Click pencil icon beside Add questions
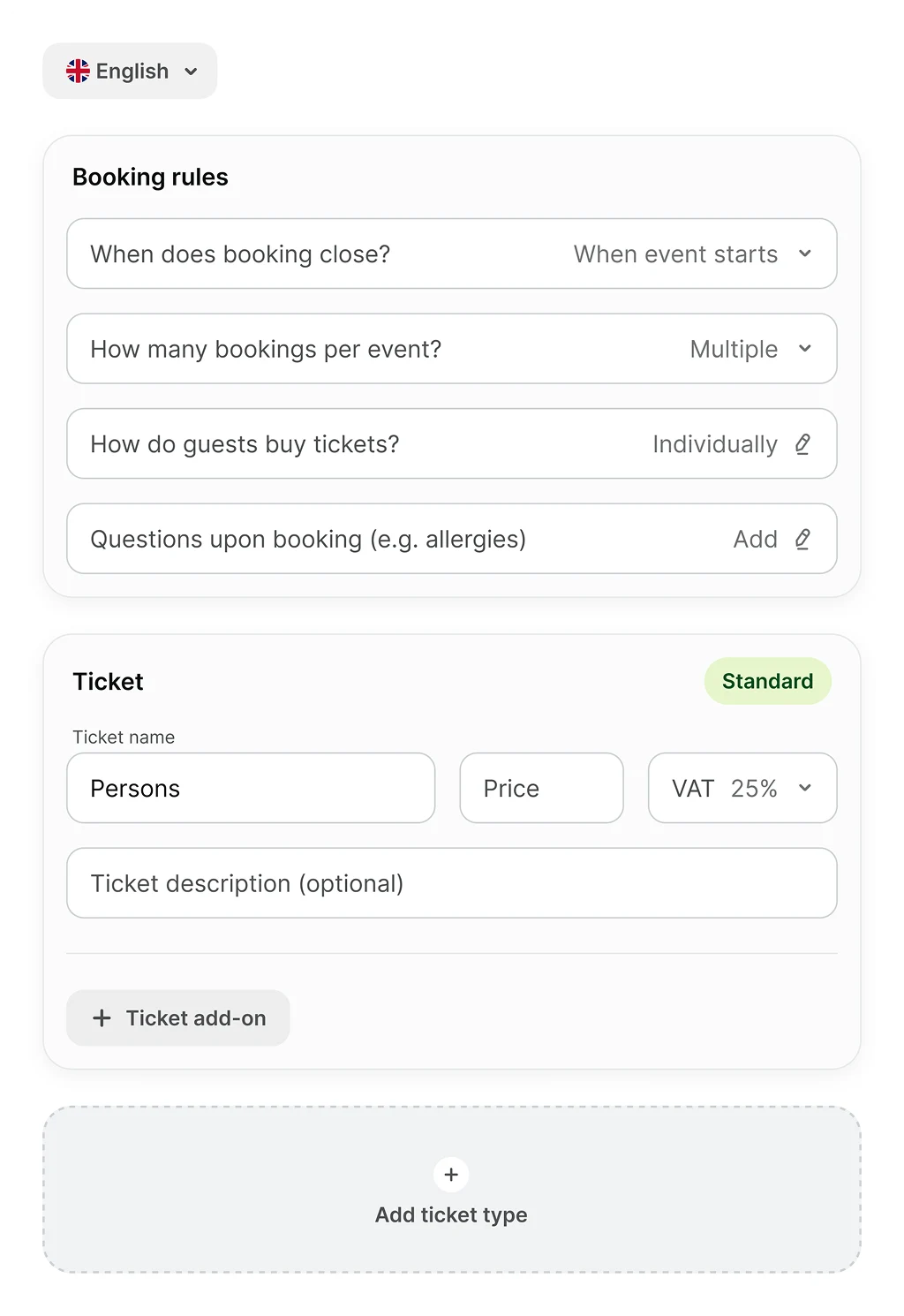904x1316 pixels. pos(802,539)
